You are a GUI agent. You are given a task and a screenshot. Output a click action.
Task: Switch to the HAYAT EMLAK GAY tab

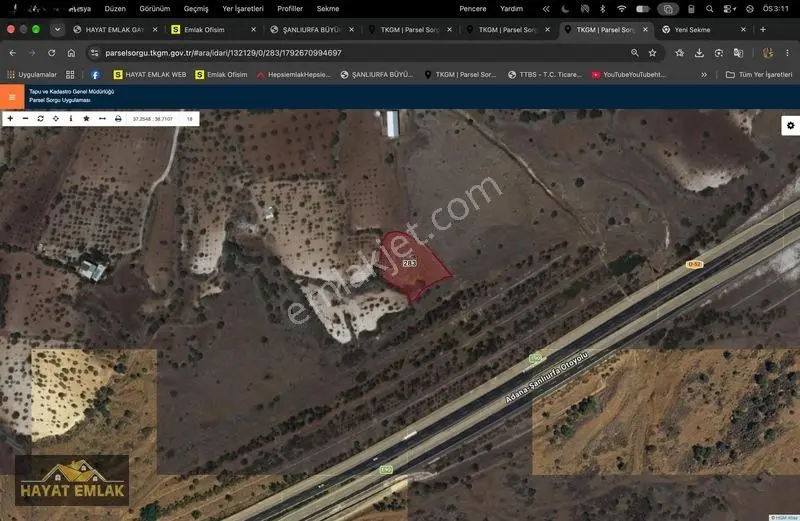coord(115,30)
